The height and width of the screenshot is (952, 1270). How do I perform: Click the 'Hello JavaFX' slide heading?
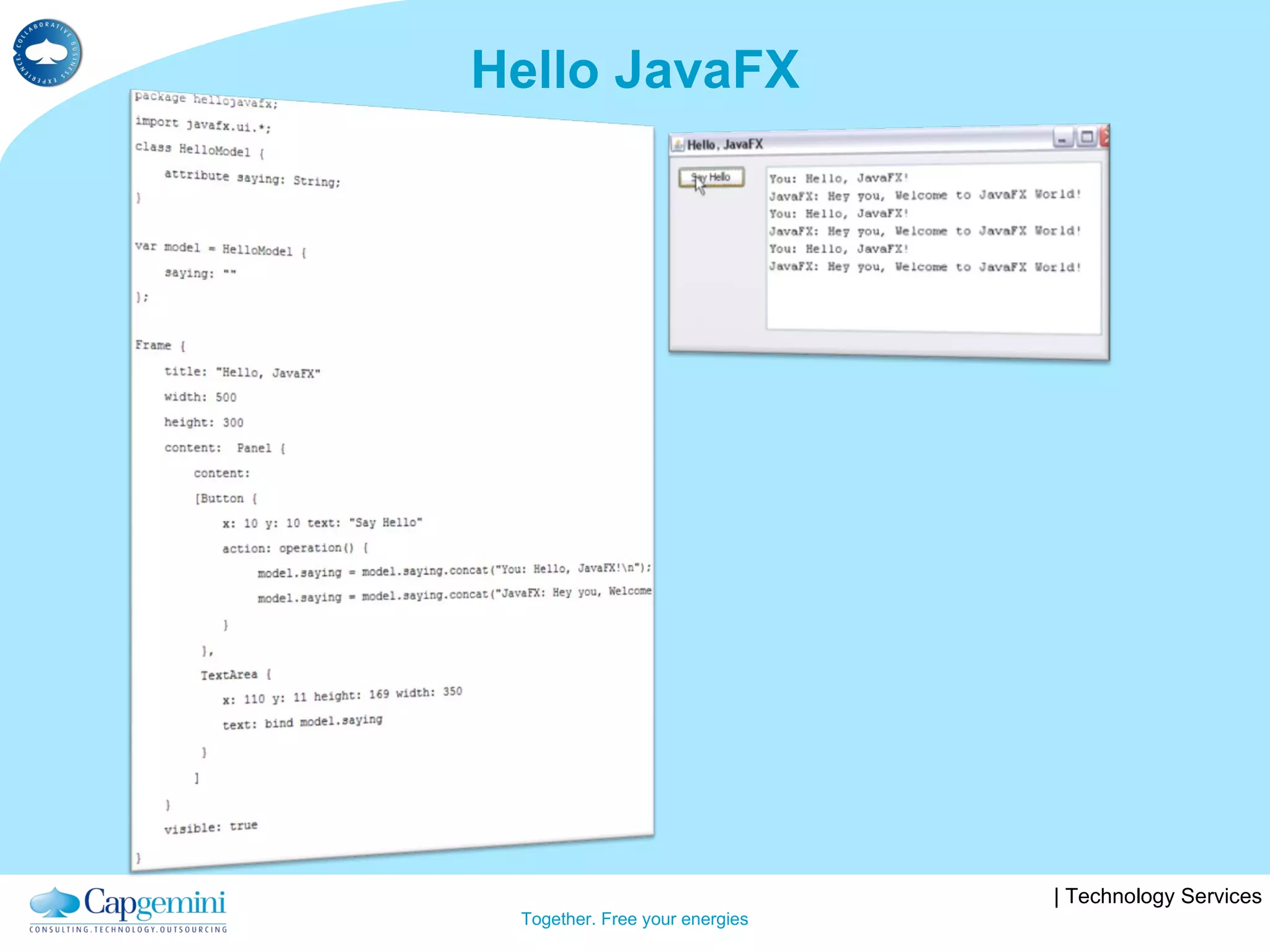click(635, 69)
